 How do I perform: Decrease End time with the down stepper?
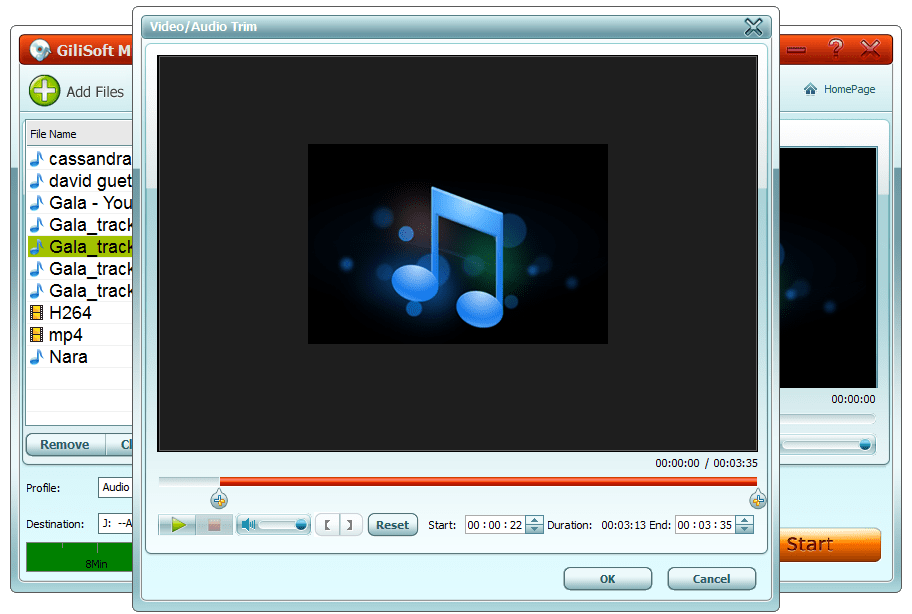click(745, 529)
